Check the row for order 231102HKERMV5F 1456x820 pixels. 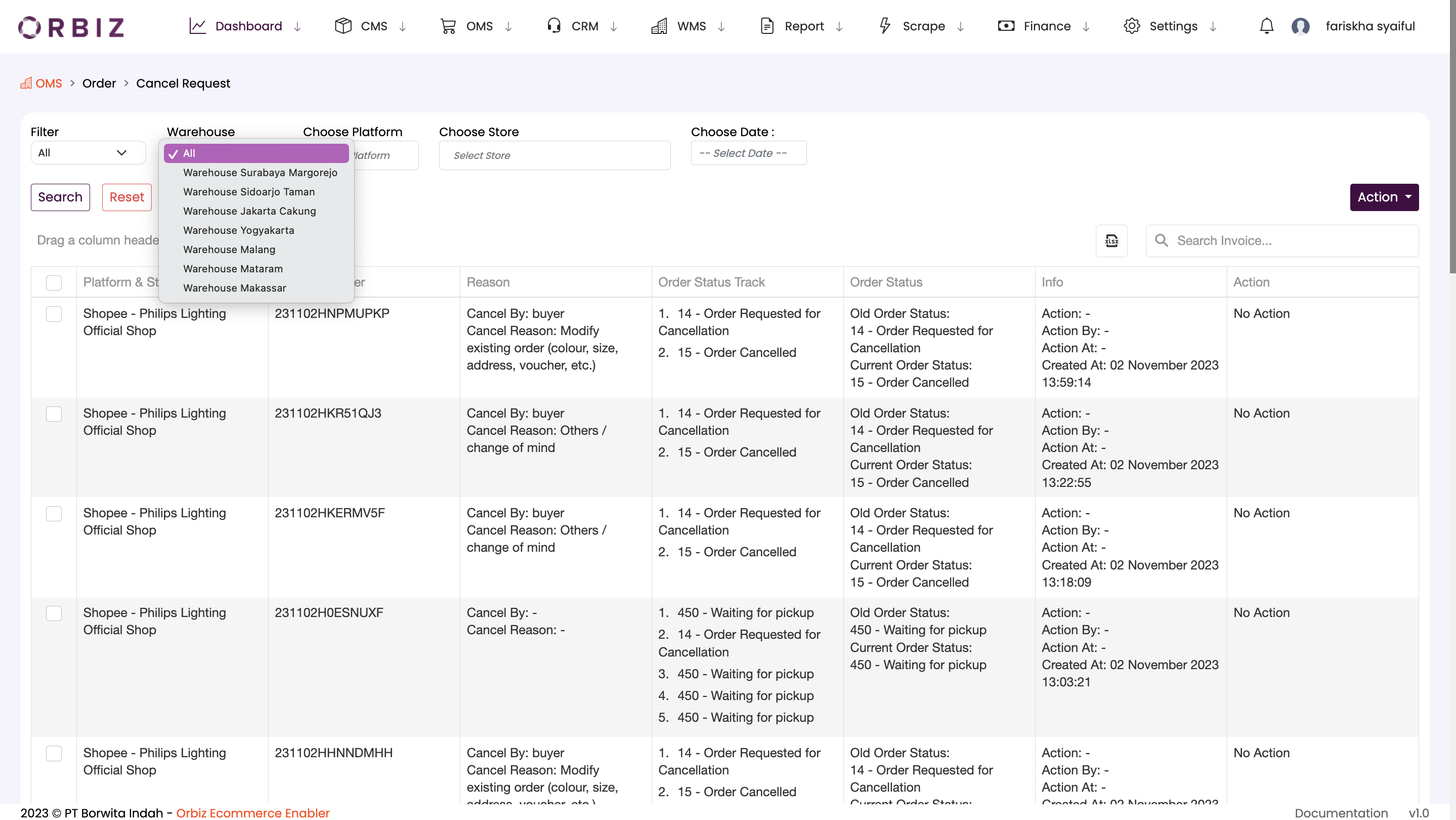54,513
